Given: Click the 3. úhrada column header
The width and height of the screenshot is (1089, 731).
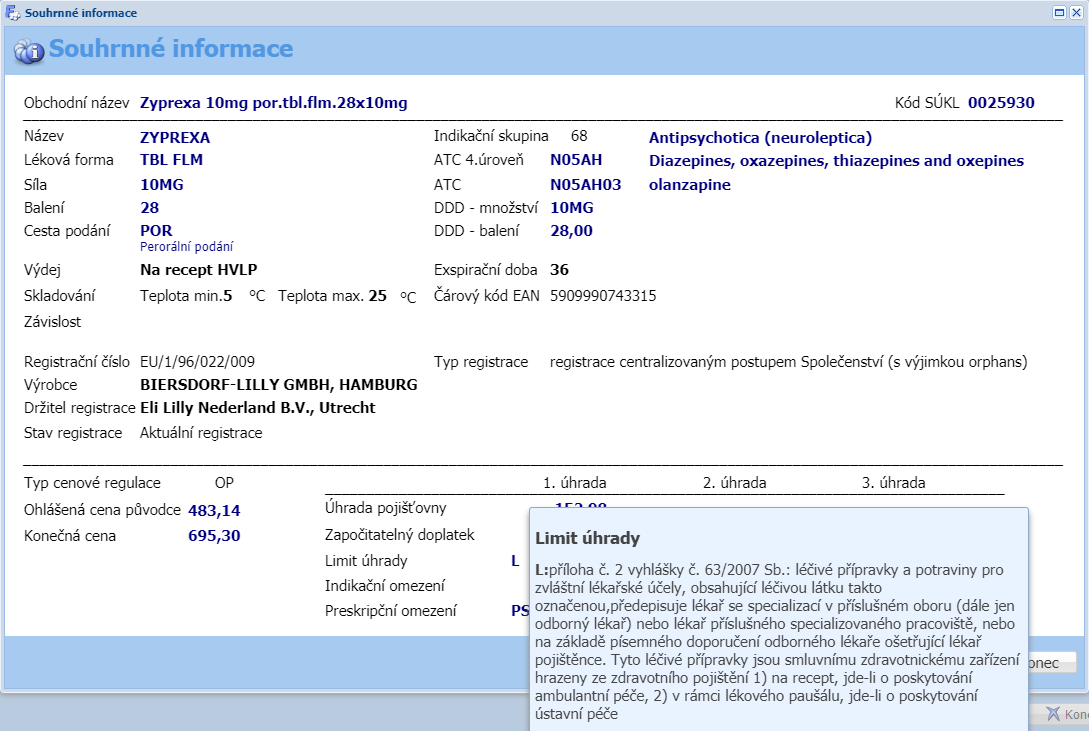Looking at the screenshot, I should point(893,483).
